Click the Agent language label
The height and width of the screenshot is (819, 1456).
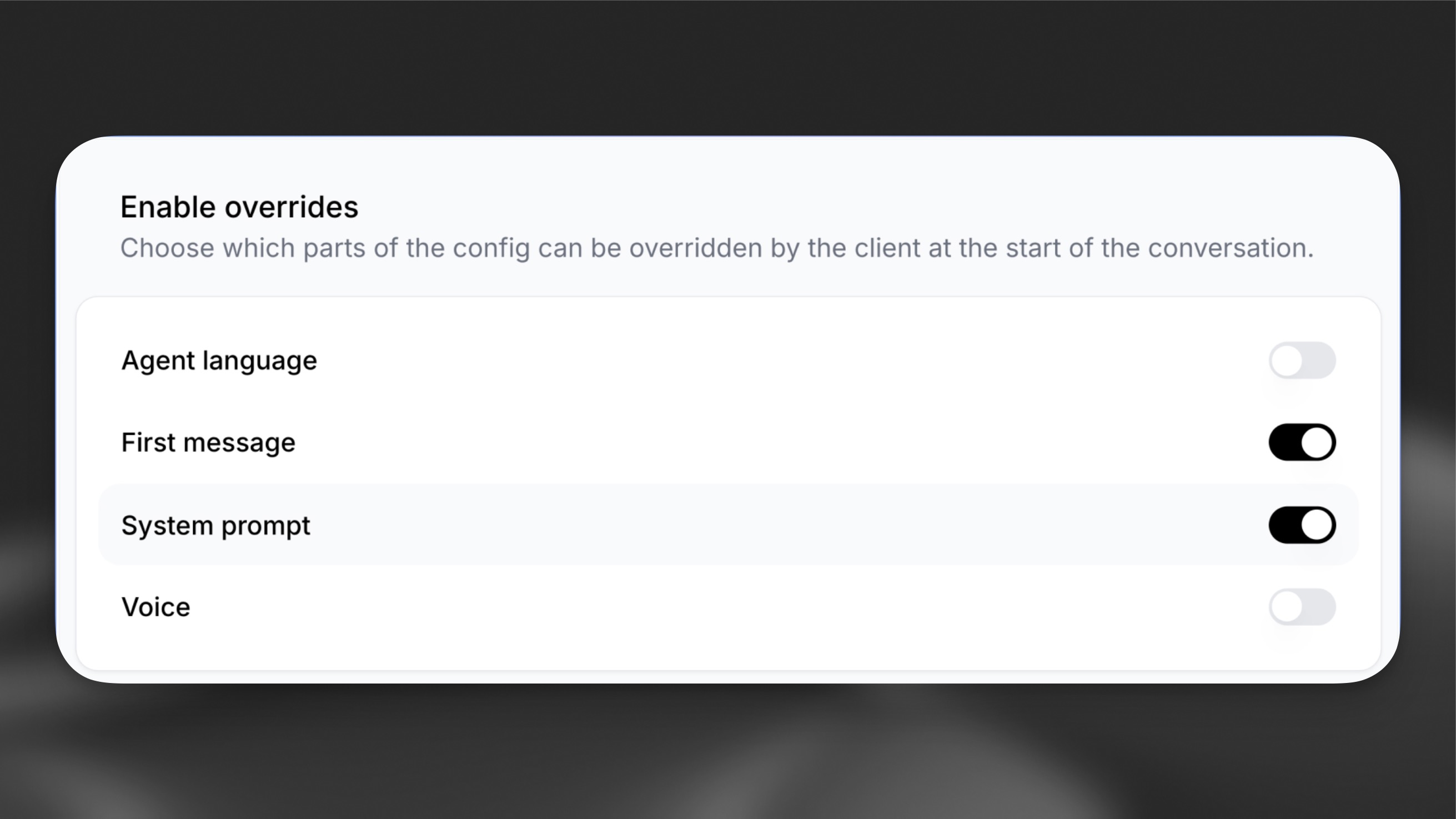(x=218, y=360)
